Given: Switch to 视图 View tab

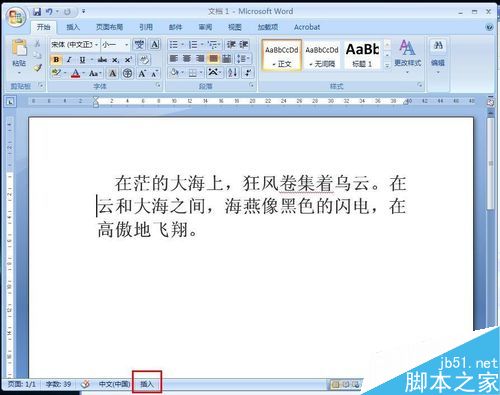Looking at the screenshot, I should point(235,27).
